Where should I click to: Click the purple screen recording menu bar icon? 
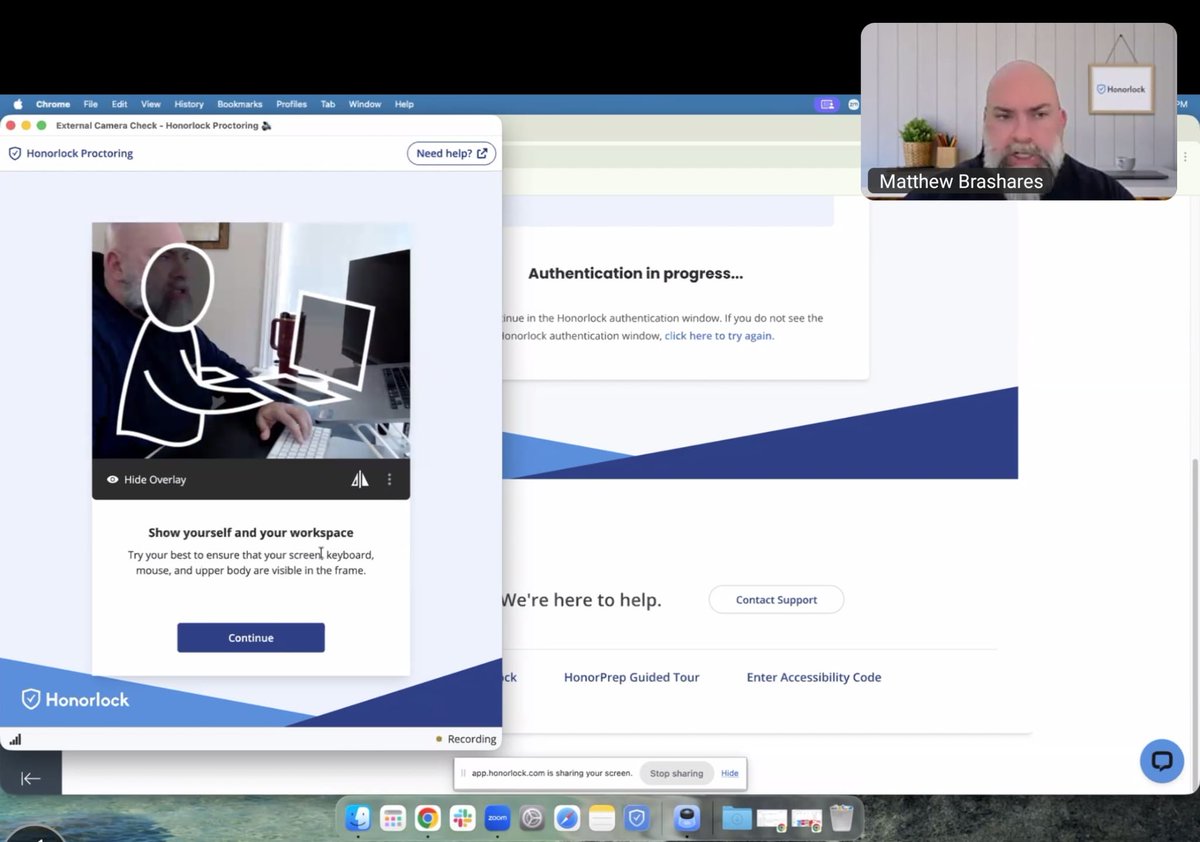[x=826, y=104]
